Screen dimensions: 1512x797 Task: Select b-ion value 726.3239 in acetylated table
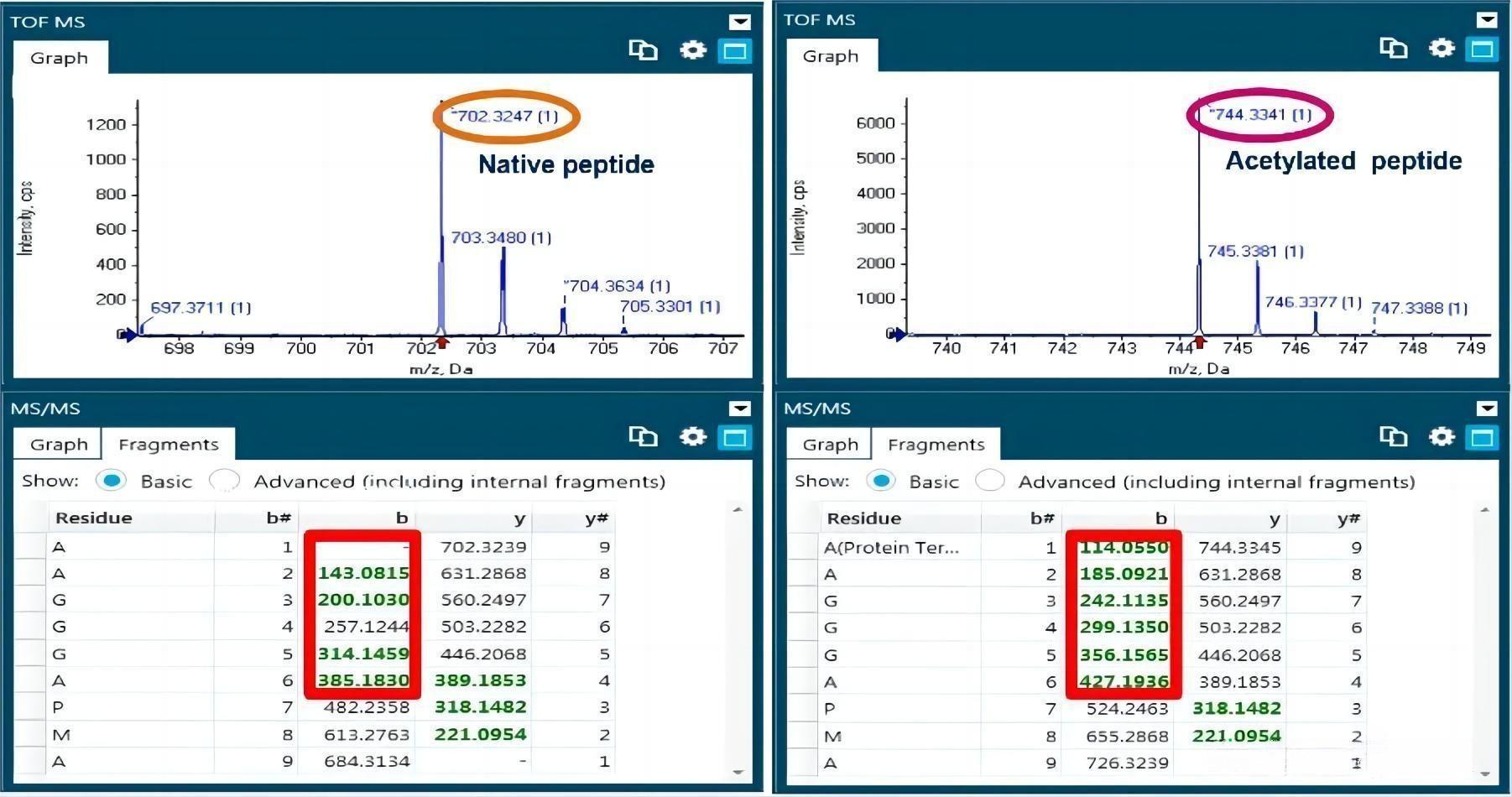point(1127,763)
